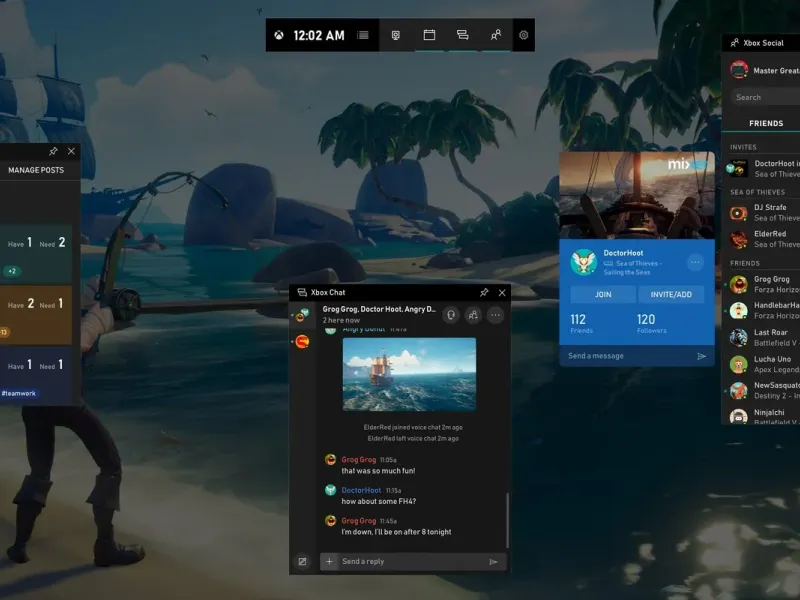Select ElderRed in friends list
The image size is (800, 600).
click(x=763, y=239)
